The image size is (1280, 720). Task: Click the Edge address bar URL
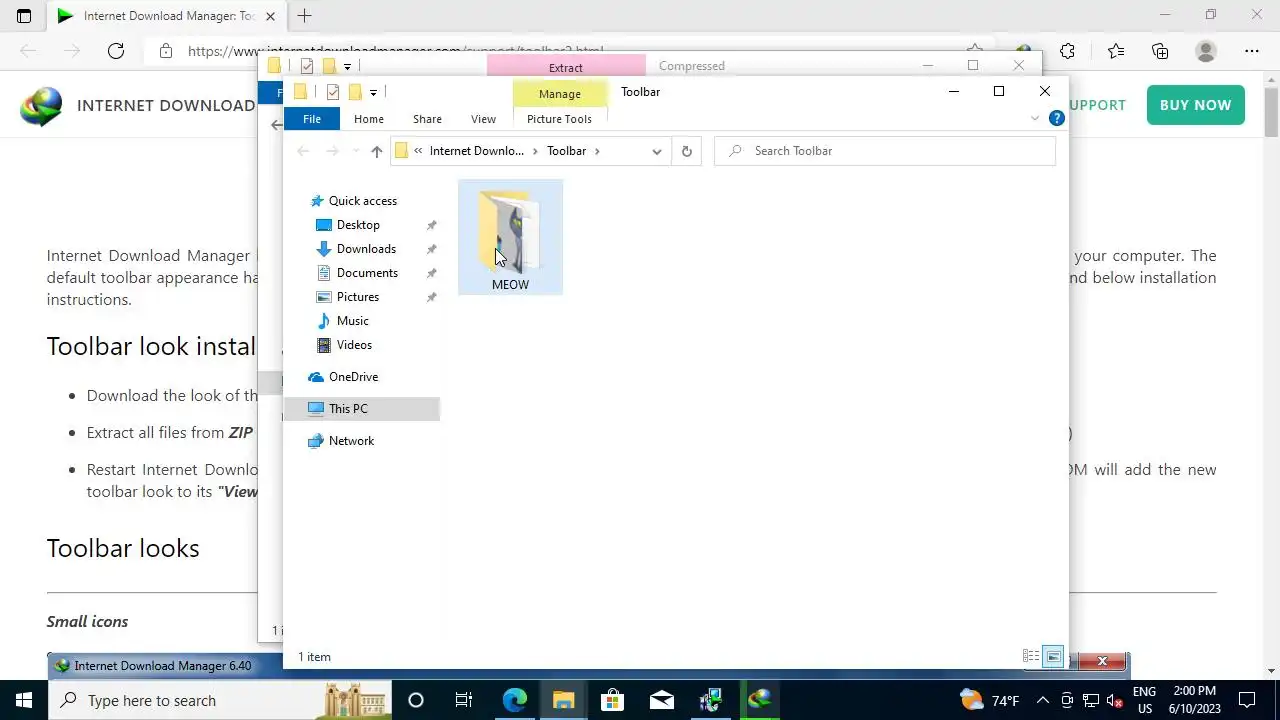395,51
